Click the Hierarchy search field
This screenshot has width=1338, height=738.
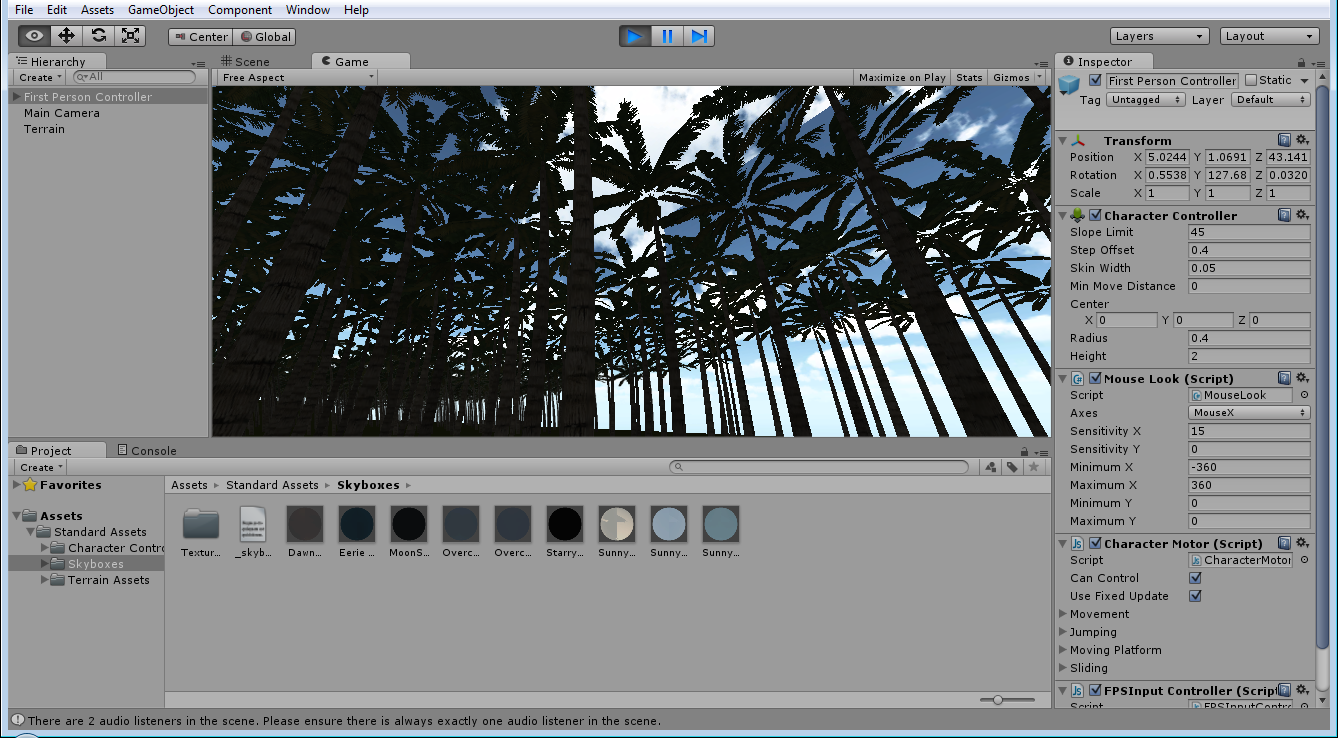(x=135, y=77)
